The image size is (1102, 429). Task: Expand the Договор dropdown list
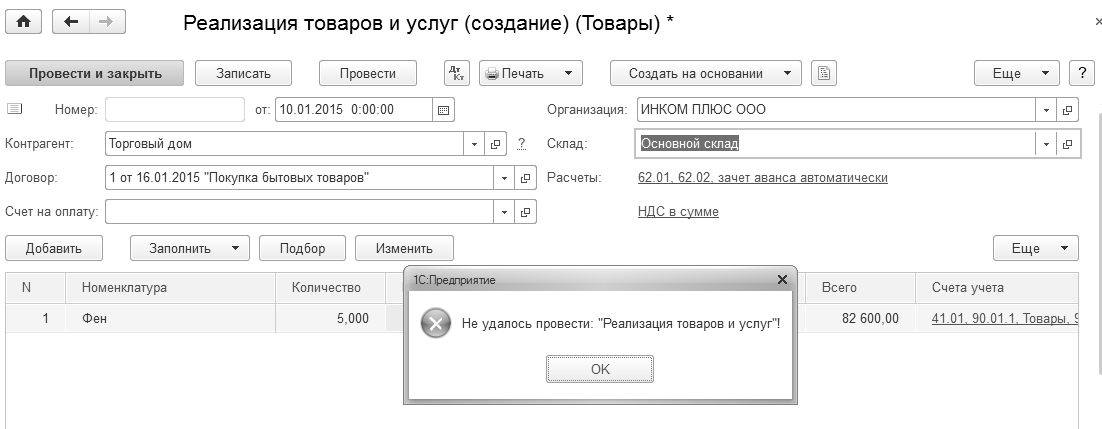[505, 178]
